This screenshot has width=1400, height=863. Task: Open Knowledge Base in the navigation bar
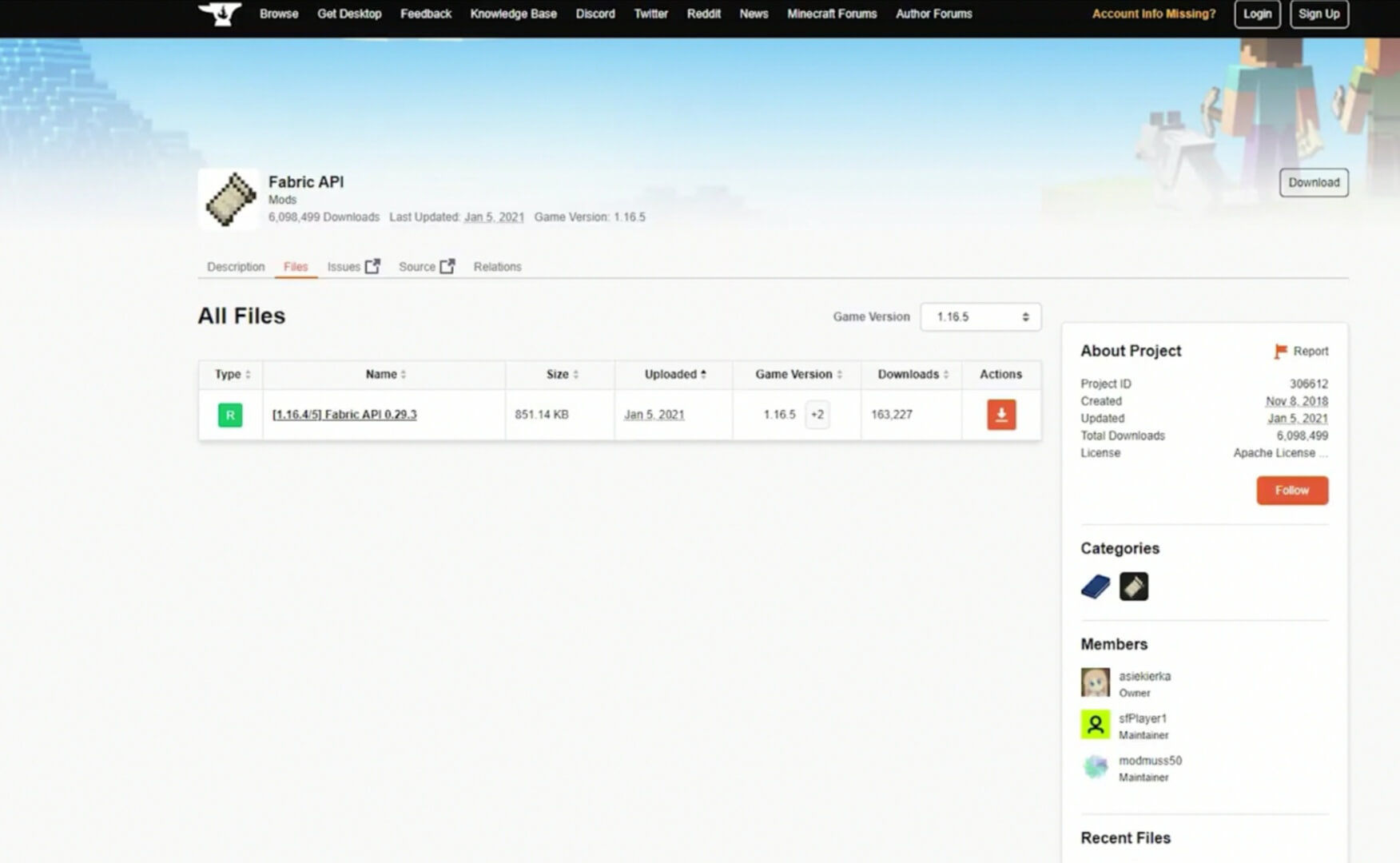(x=513, y=14)
